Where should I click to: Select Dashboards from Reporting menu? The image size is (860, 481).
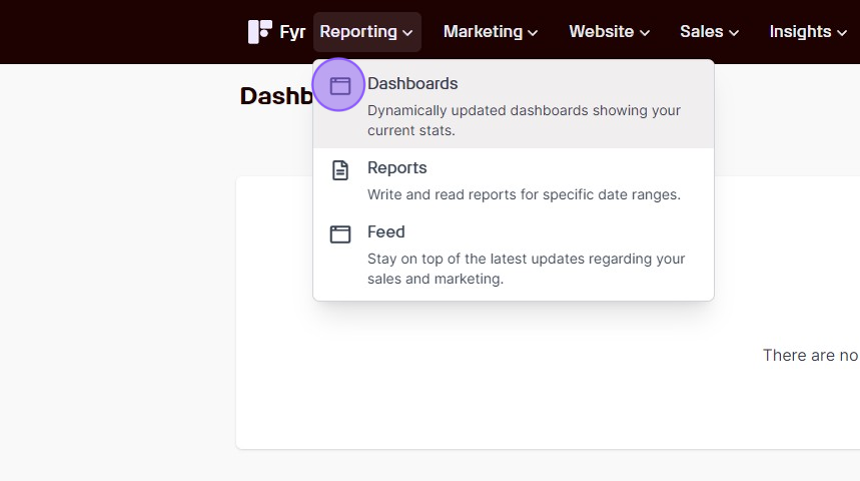coord(513,105)
